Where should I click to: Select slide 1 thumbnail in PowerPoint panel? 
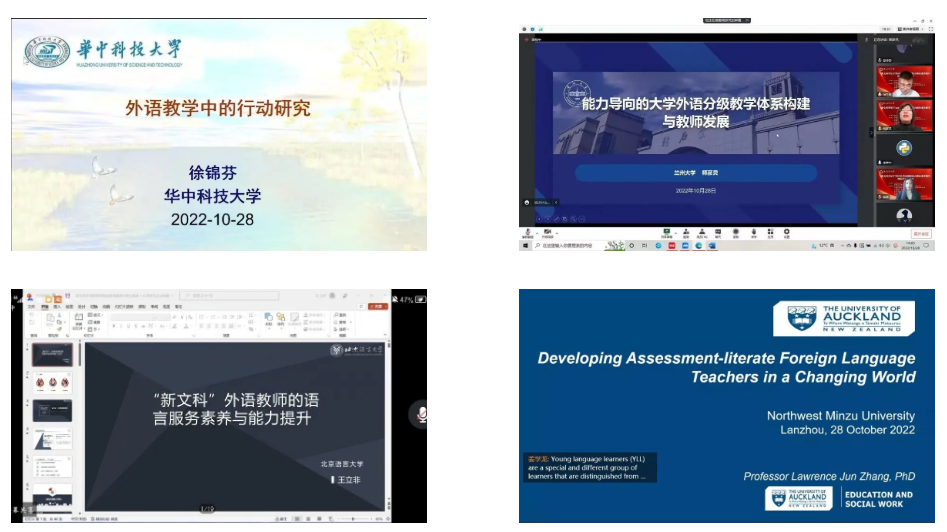pyautogui.click(x=53, y=355)
